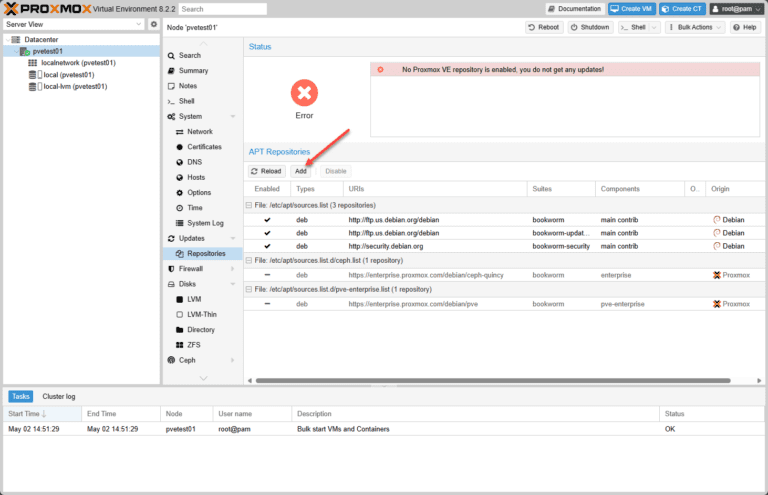Open the ZFS disks section
The height and width of the screenshot is (495, 768).
193,345
